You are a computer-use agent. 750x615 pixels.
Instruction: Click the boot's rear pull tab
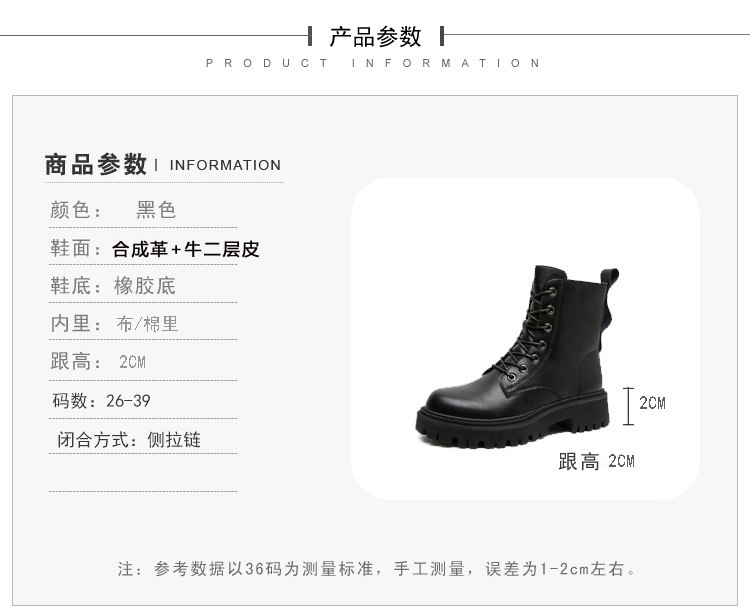click(608, 285)
